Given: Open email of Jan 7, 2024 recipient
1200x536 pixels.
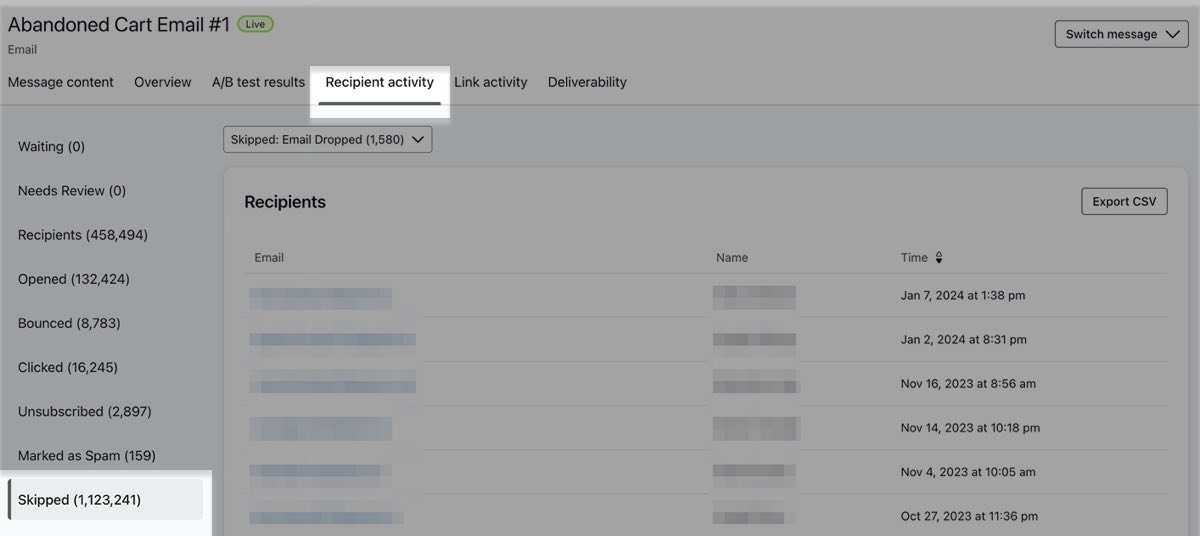Looking at the screenshot, I should [x=320, y=296].
